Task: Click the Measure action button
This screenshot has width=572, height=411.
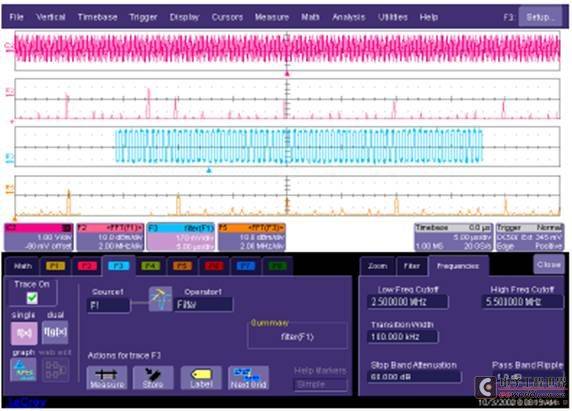Action: tap(107, 378)
